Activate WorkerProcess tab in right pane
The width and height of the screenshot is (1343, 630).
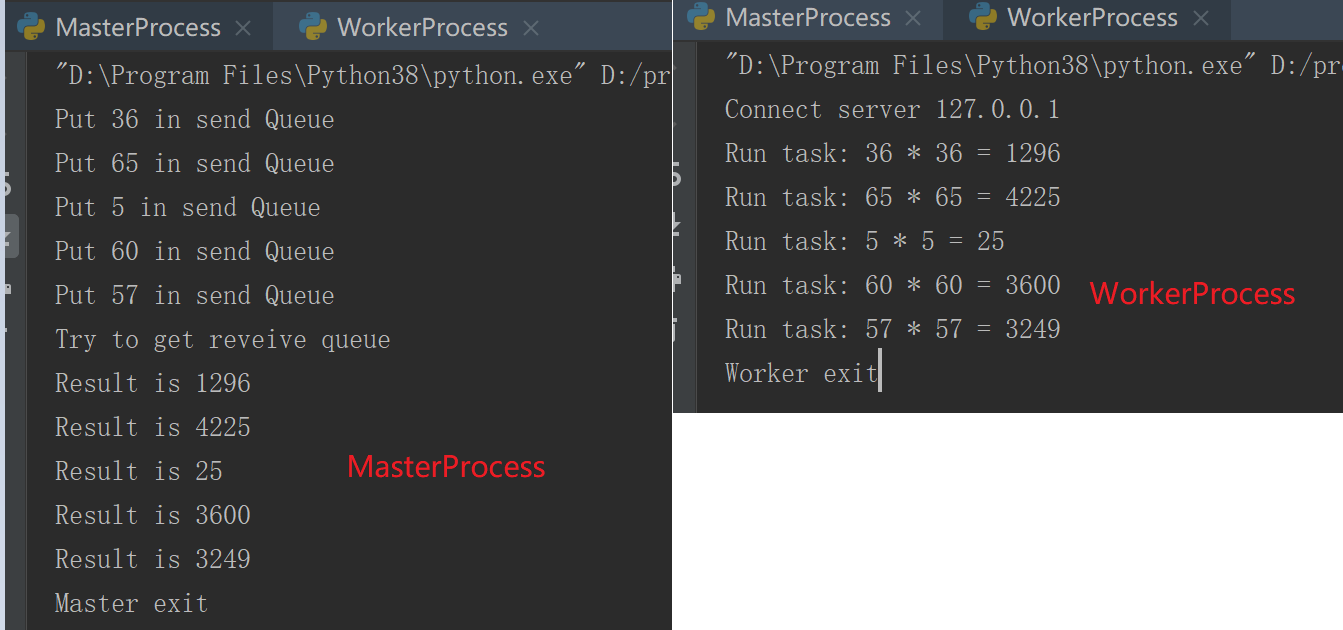(x=1092, y=18)
